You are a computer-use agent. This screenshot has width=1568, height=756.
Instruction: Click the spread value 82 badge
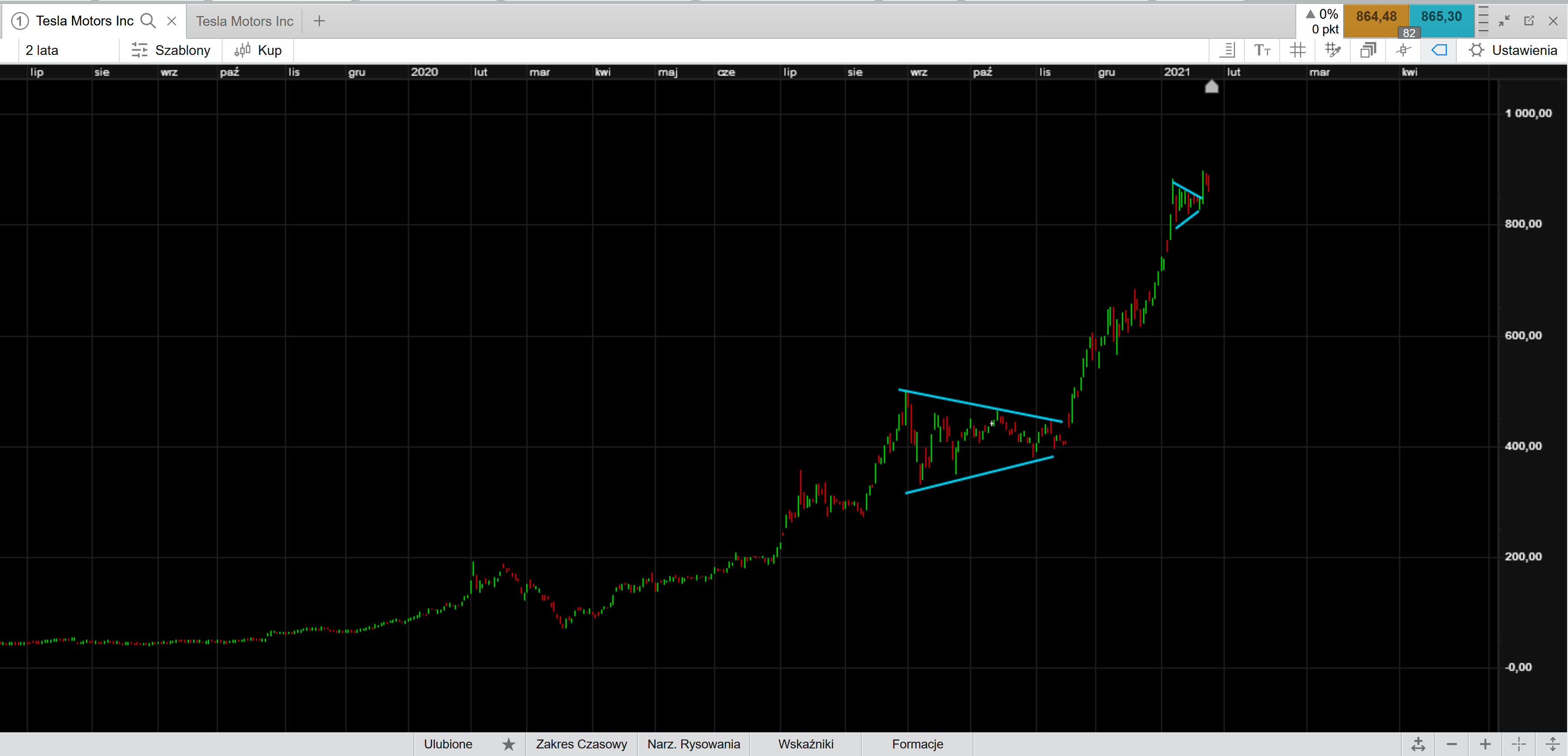[1408, 33]
